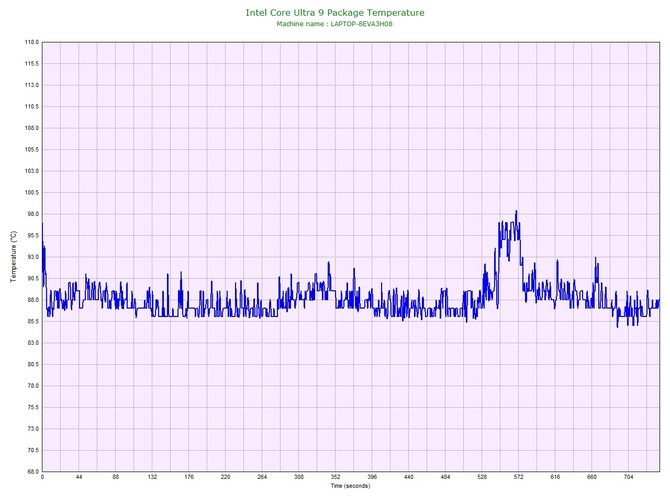Click the 110.5 y-axis value

[32, 107]
